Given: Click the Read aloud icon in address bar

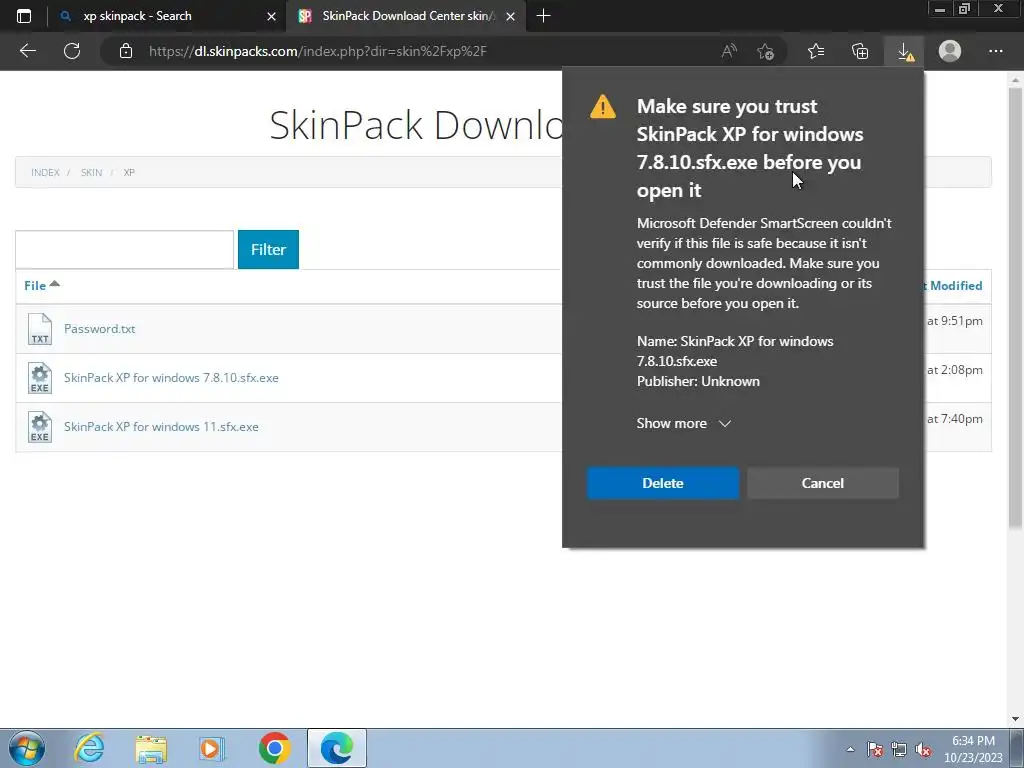Looking at the screenshot, I should (x=729, y=51).
